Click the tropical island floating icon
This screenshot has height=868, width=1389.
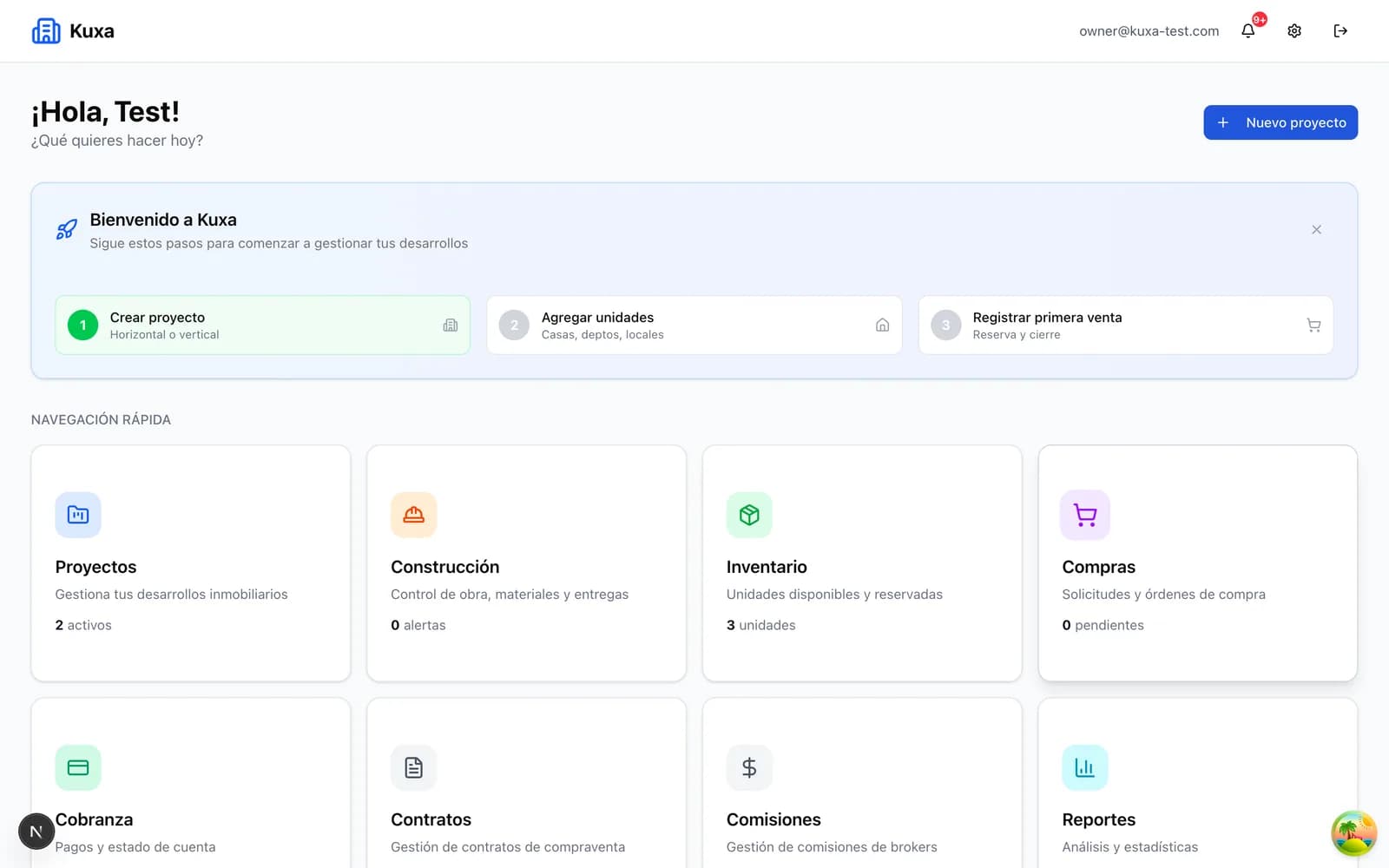1354,834
